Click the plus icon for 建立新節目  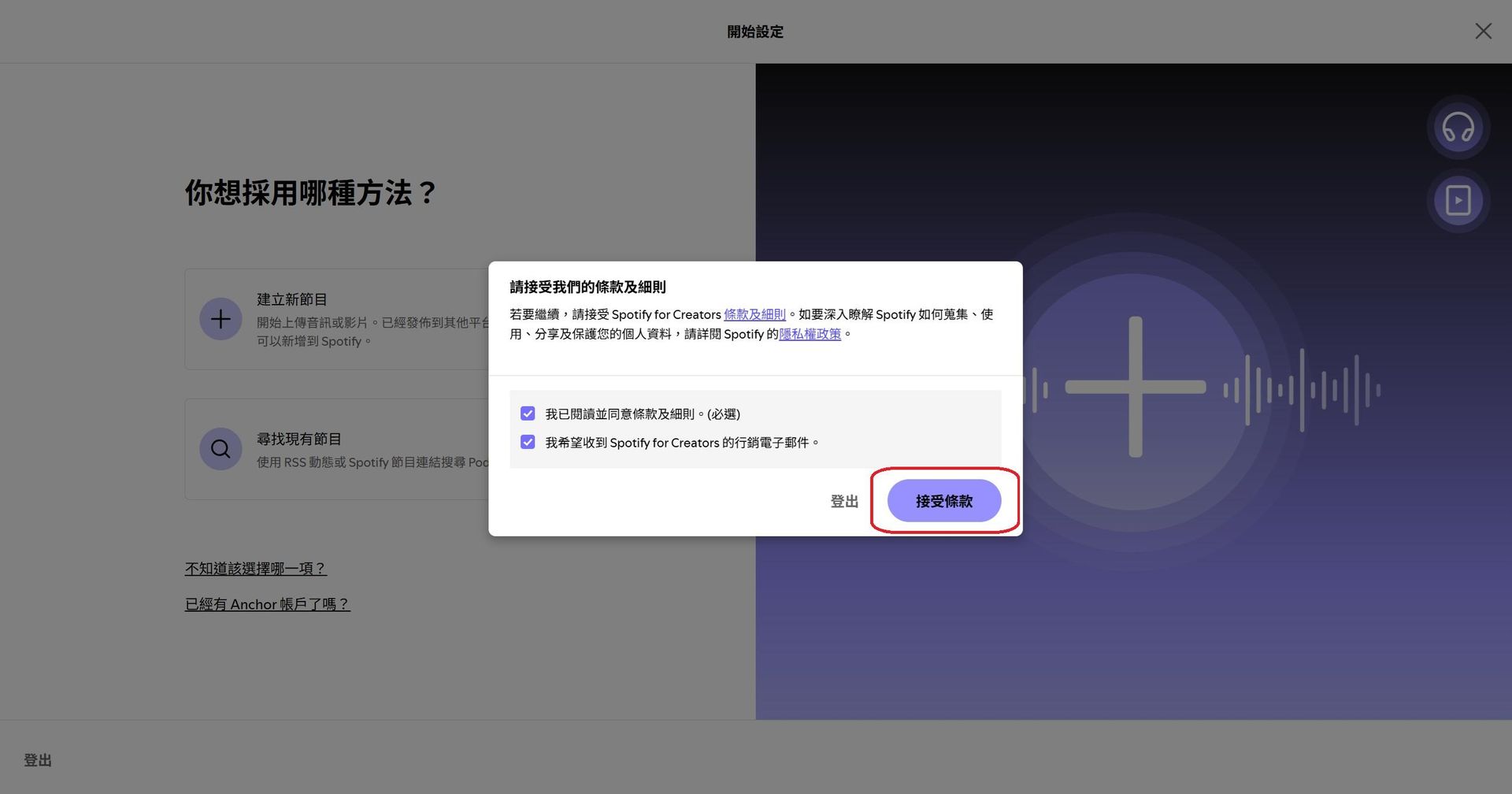[x=220, y=319]
